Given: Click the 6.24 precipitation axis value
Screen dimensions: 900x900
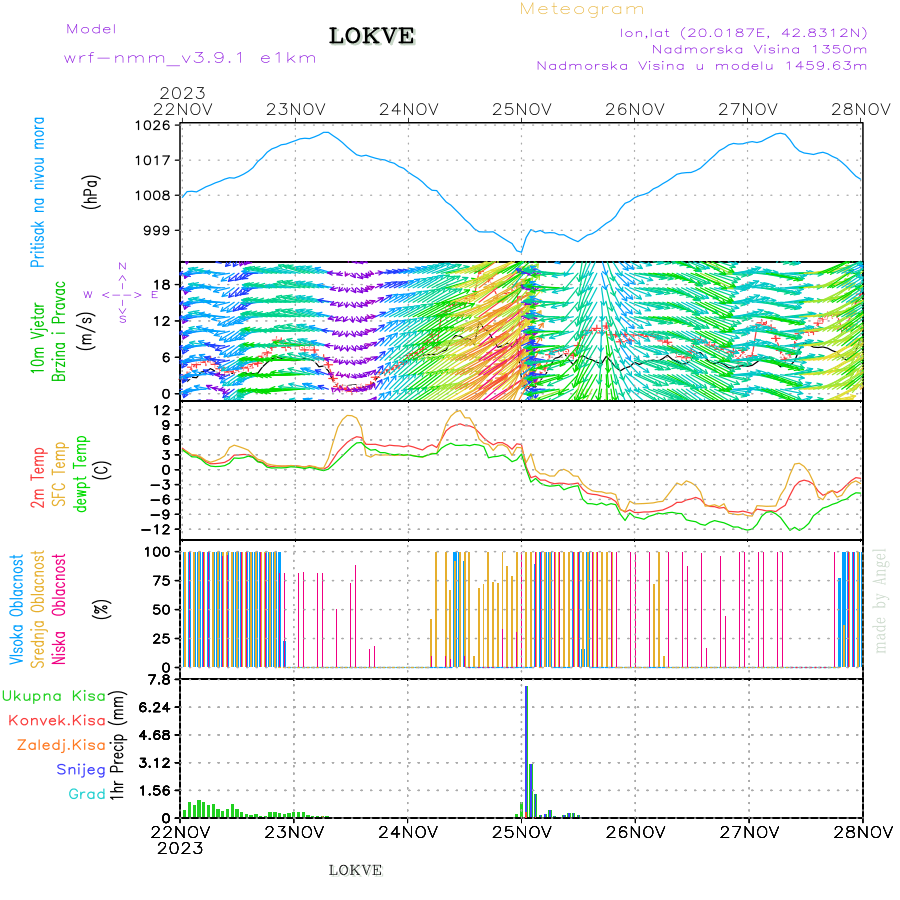Looking at the screenshot, I should pyautogui.click(x=154, y=707).
